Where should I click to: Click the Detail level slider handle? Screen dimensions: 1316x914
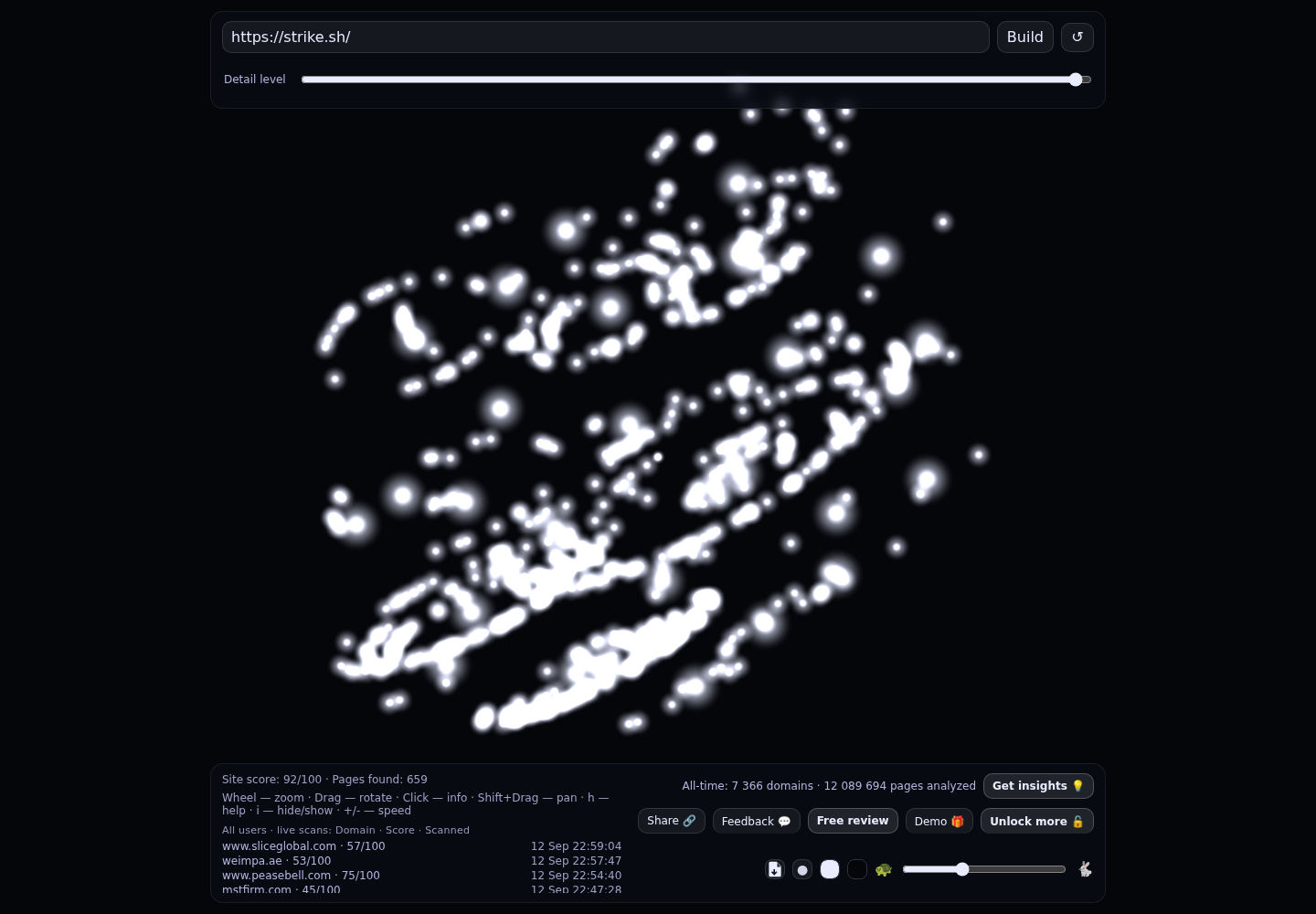pyautogui.click(x=1076, y=80)
